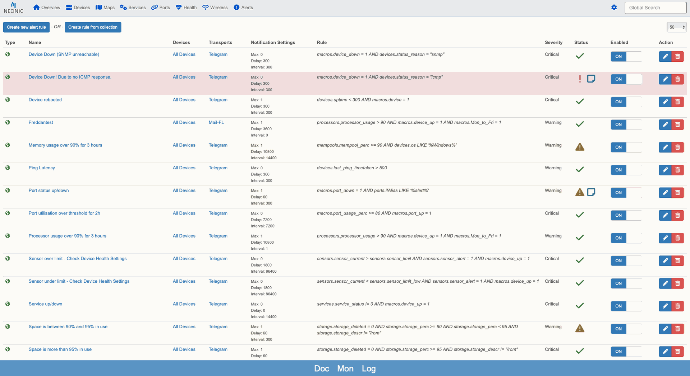Click the Global Search field
The height and width of the screenshot is (376, 690).
(655, 7)
